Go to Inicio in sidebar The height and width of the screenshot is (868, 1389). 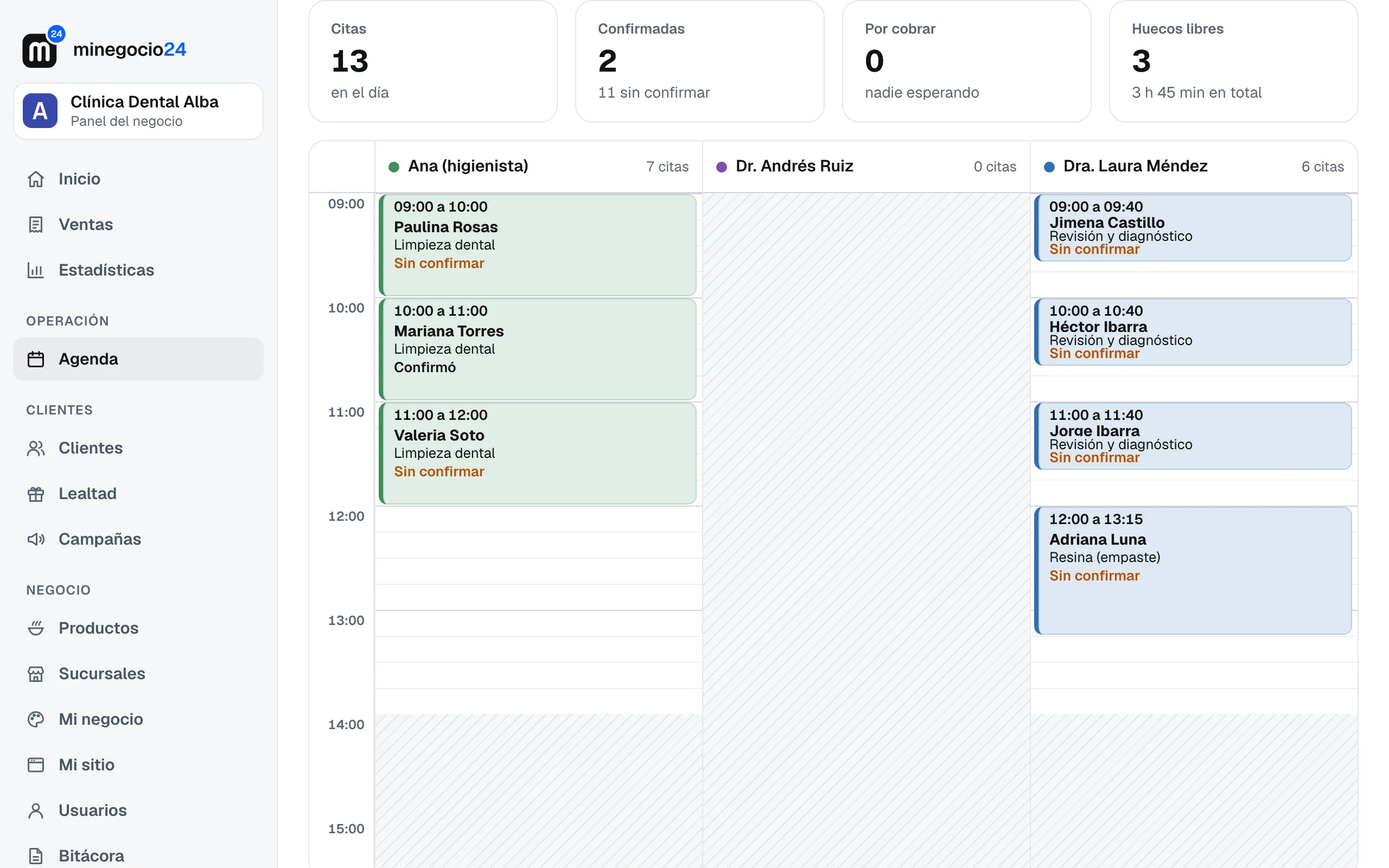click(138, 179)
